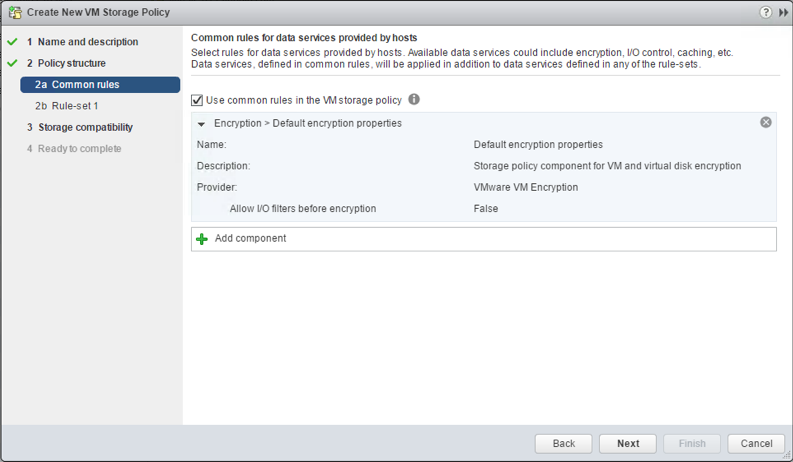Click the green plus Add component icon
The image size is (793, 462).
tap(202, 239)
